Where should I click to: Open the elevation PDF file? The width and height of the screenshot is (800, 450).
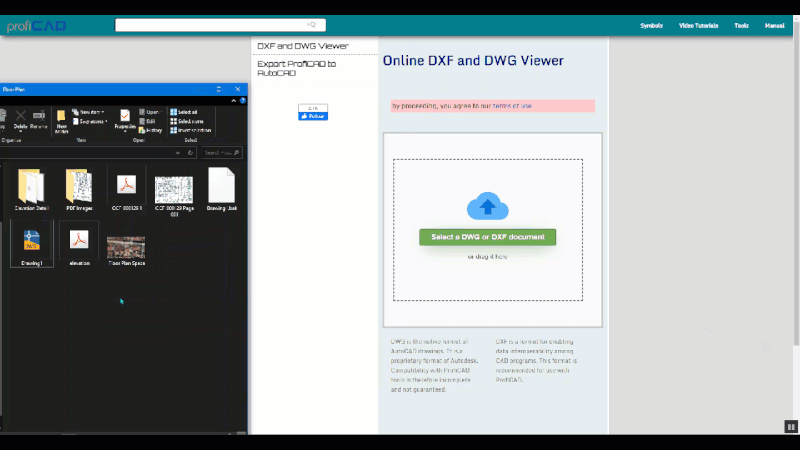79,241
